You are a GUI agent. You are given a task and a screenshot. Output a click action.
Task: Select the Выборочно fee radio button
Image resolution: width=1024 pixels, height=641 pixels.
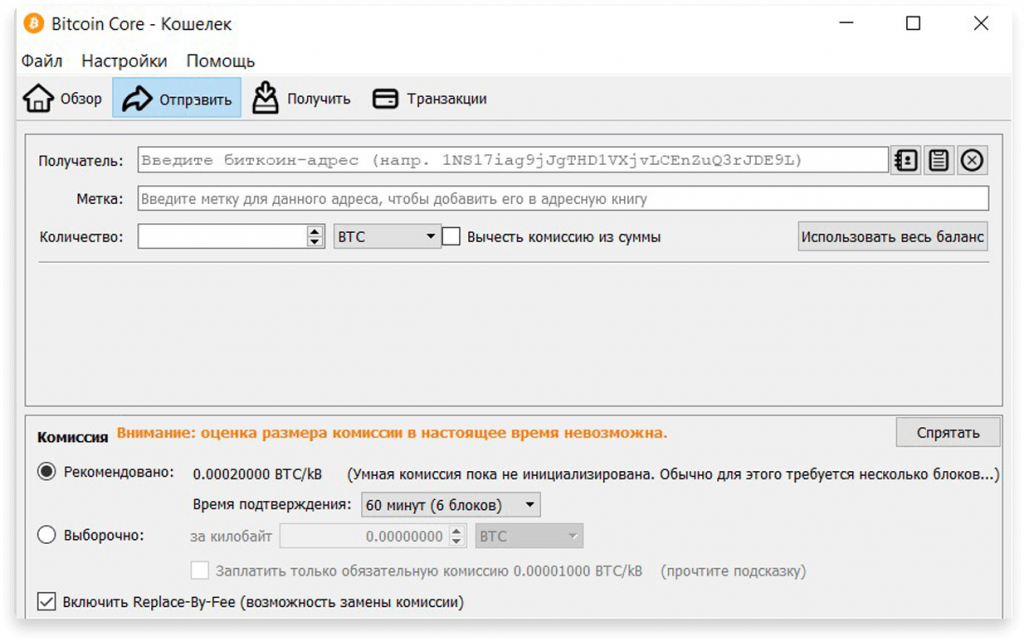tap(46, 535)
